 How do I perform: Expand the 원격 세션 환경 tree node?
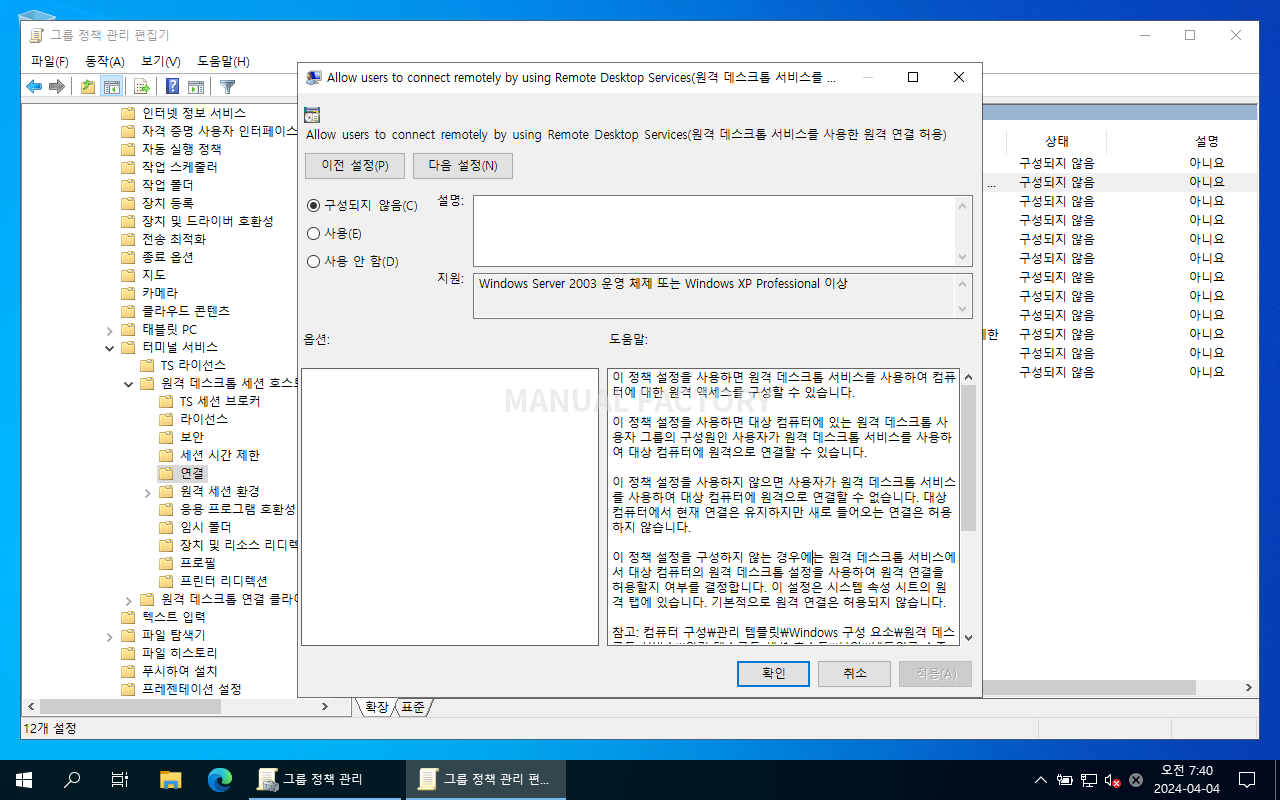click(147, 492)
